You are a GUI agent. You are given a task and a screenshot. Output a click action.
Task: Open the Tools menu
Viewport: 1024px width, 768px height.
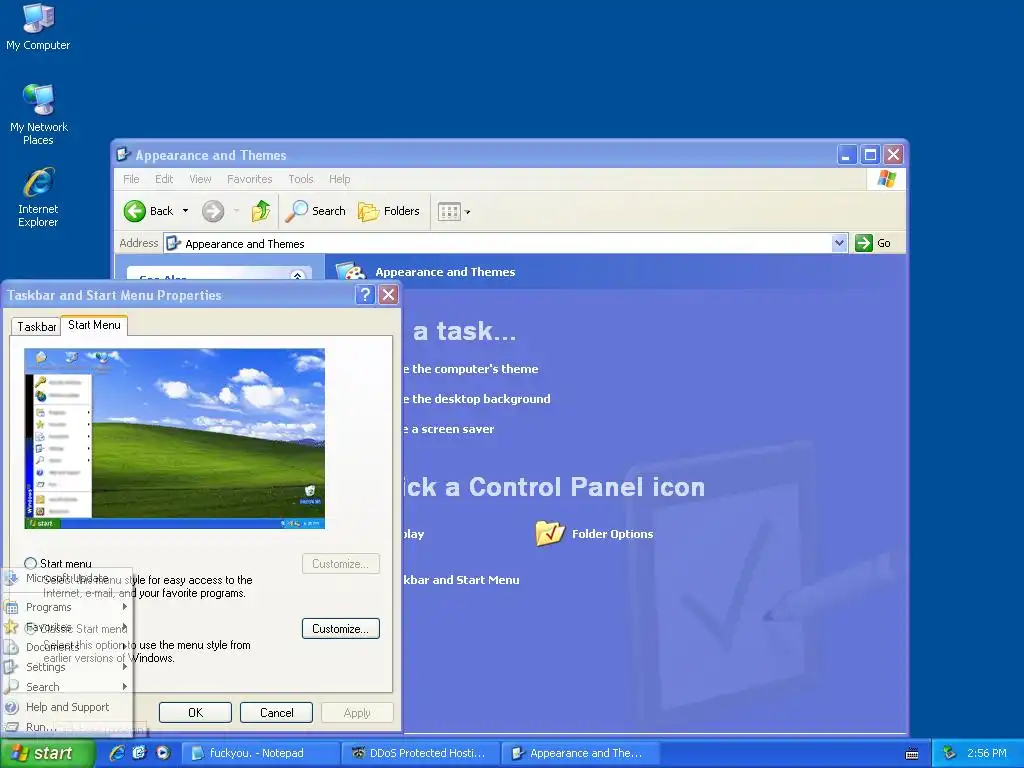click(x=301, y=179)
